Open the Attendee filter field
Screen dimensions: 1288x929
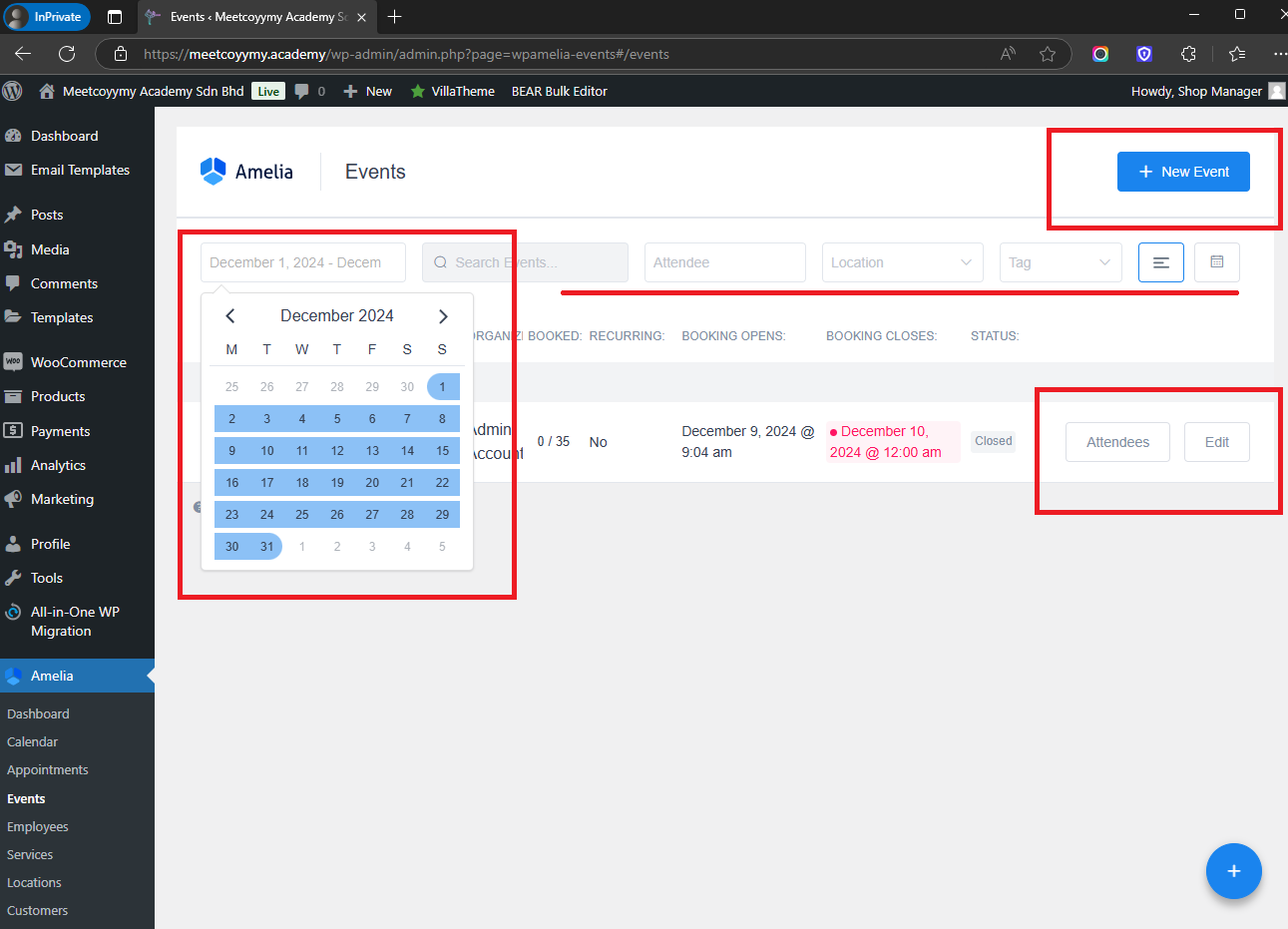[x=725, y=262]
